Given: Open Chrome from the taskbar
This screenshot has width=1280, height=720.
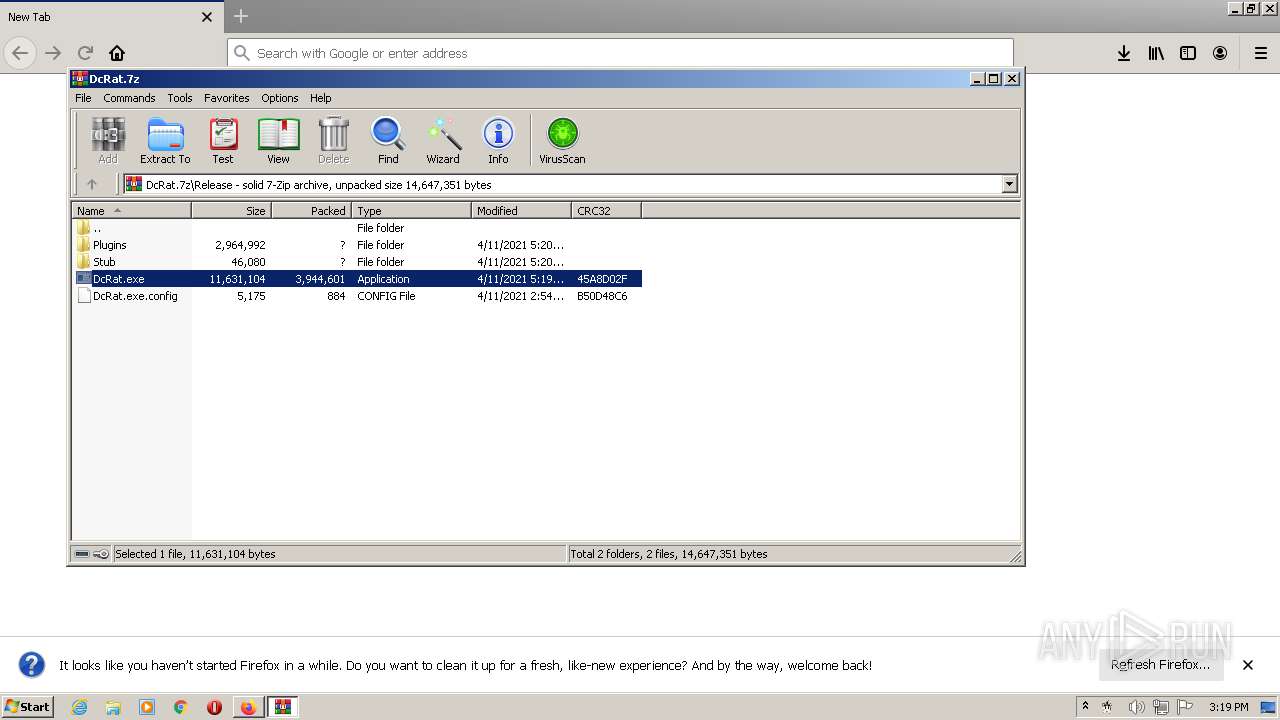Looking at the screenshot, I should coord(181,707).
